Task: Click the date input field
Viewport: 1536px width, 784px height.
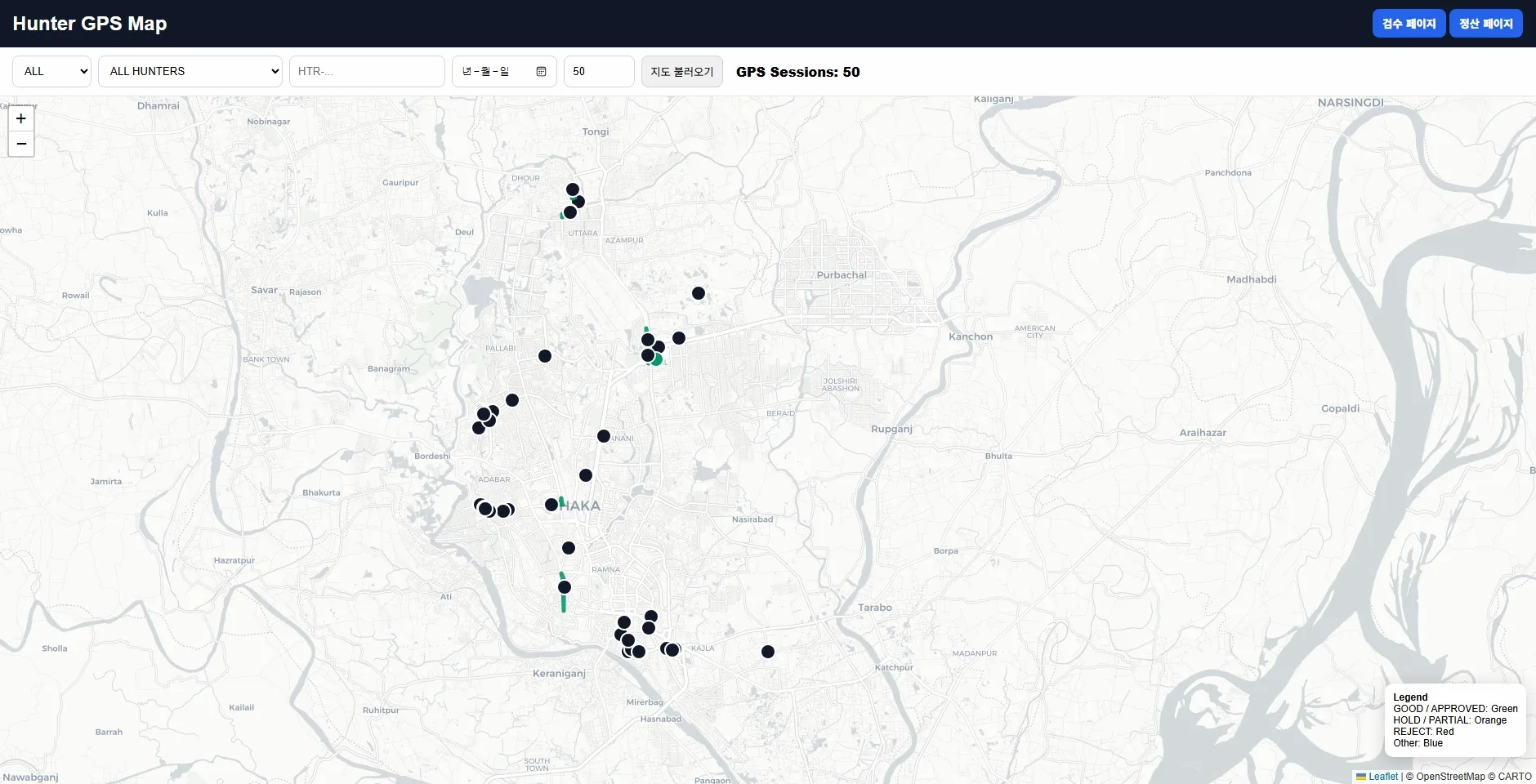Action: 504,71
